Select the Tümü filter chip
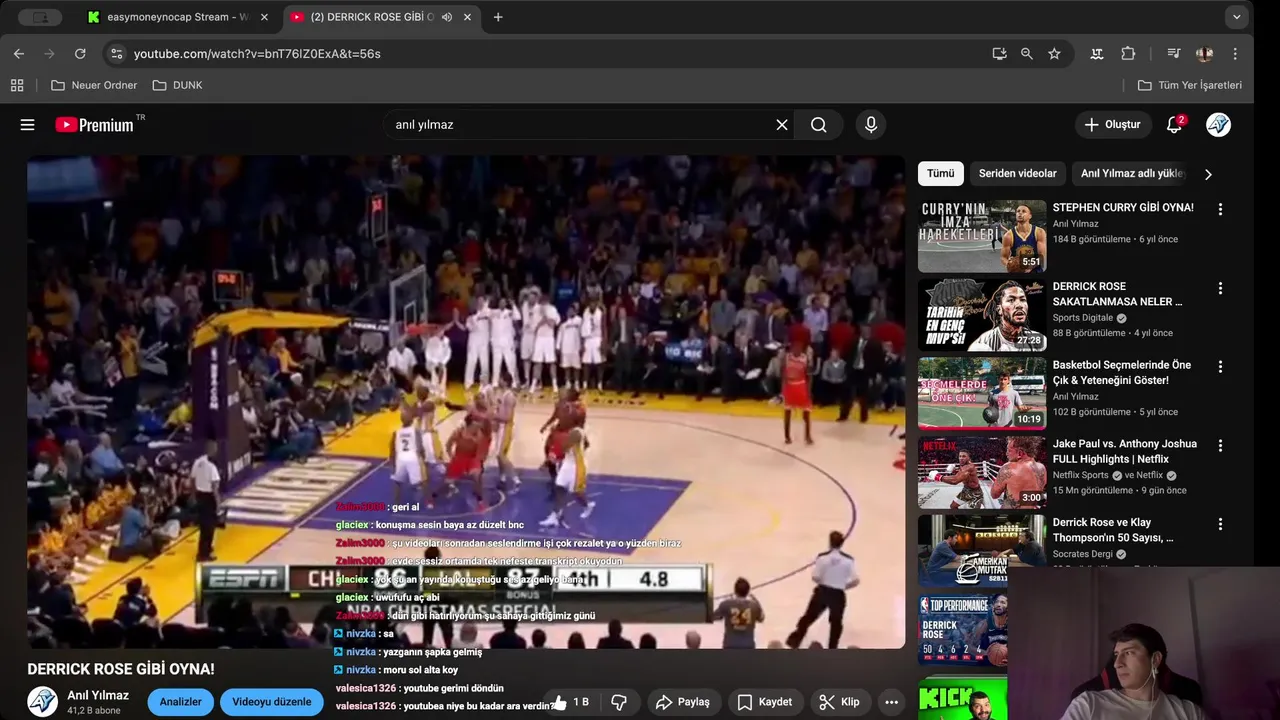Viewport: 1280px width, 720px height. coord(941,173)
